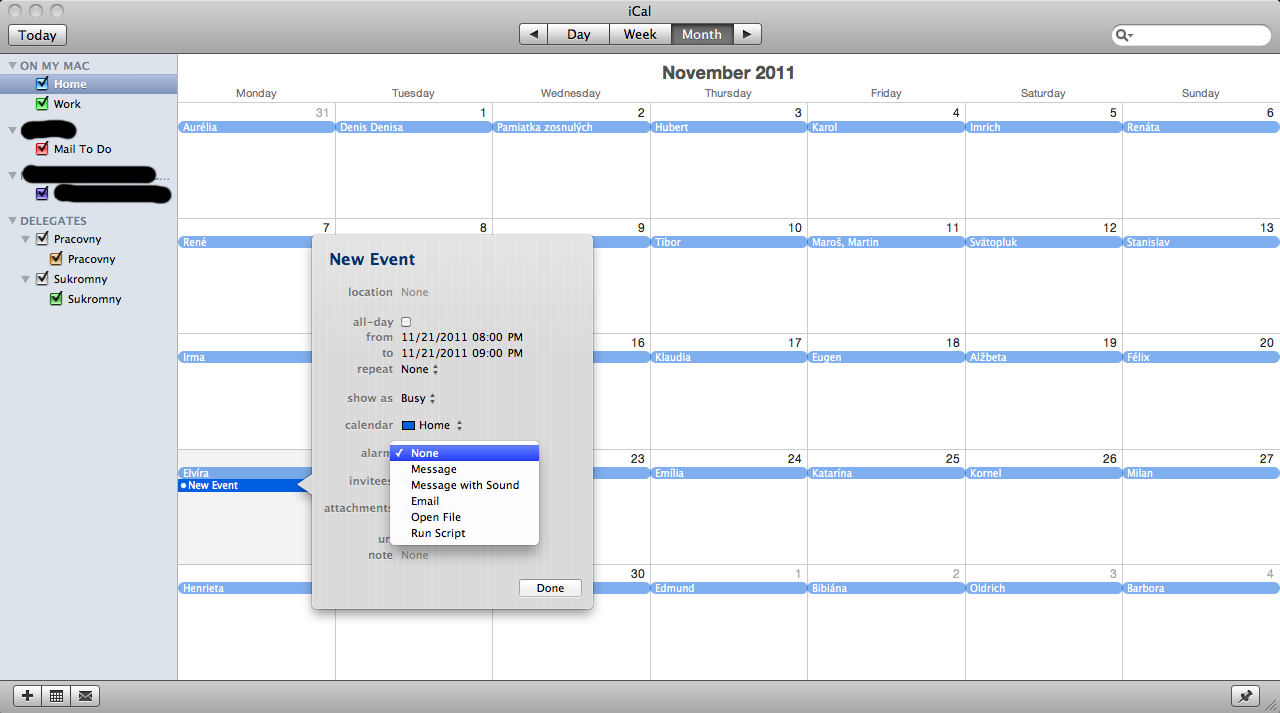Select the Karol event

click(886, 127)
